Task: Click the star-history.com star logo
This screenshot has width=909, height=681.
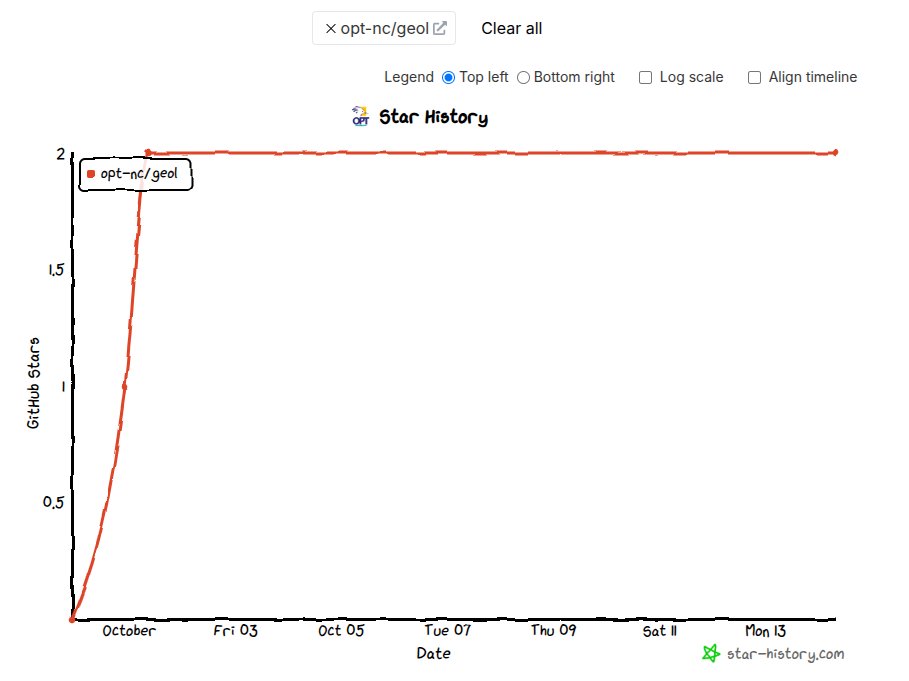Action: 711,653
